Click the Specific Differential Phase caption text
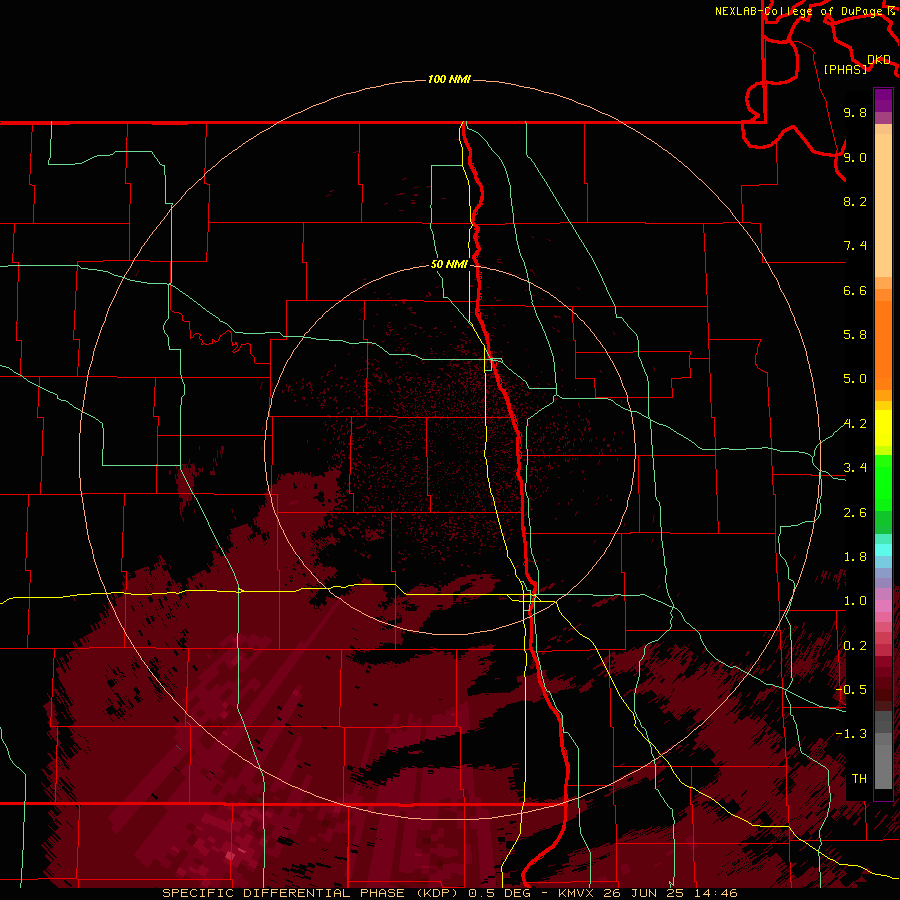This screenshot has width=900, height=900. [449, 893]
